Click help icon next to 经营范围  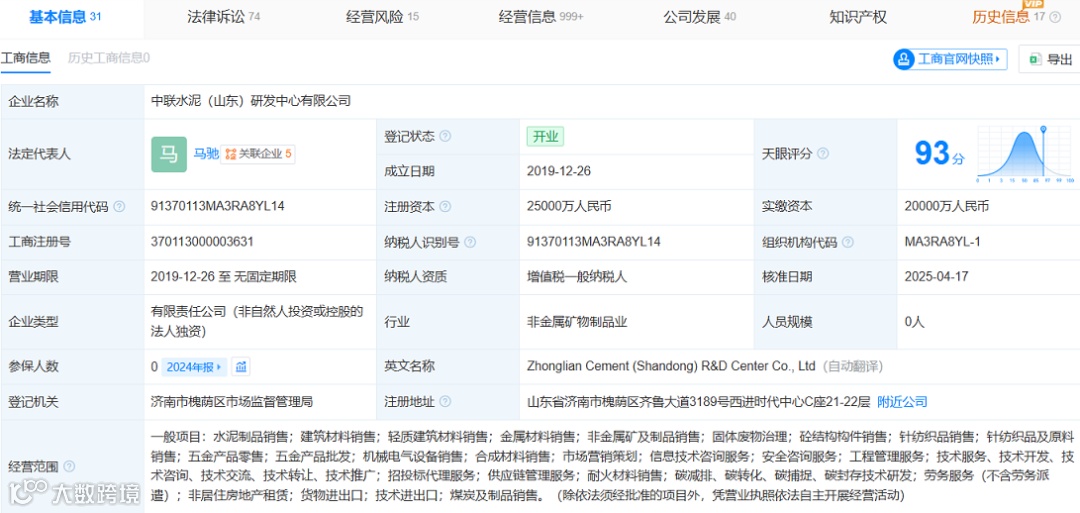pos(69,466)
